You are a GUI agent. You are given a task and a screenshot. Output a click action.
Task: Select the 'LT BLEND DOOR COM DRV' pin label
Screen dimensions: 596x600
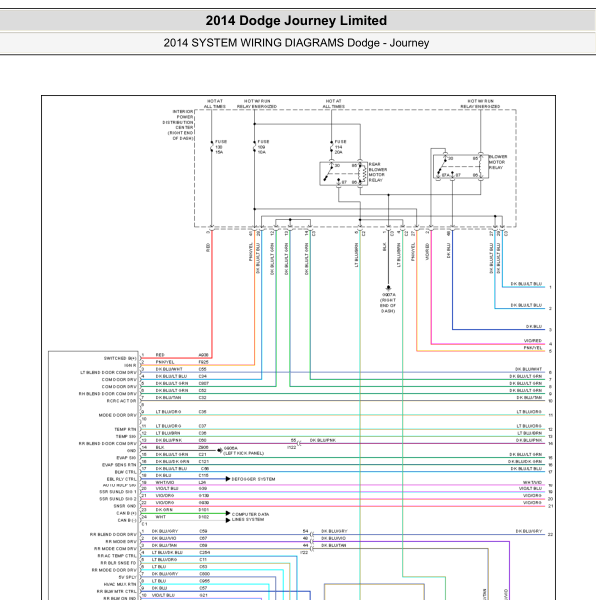coord(108,372)
